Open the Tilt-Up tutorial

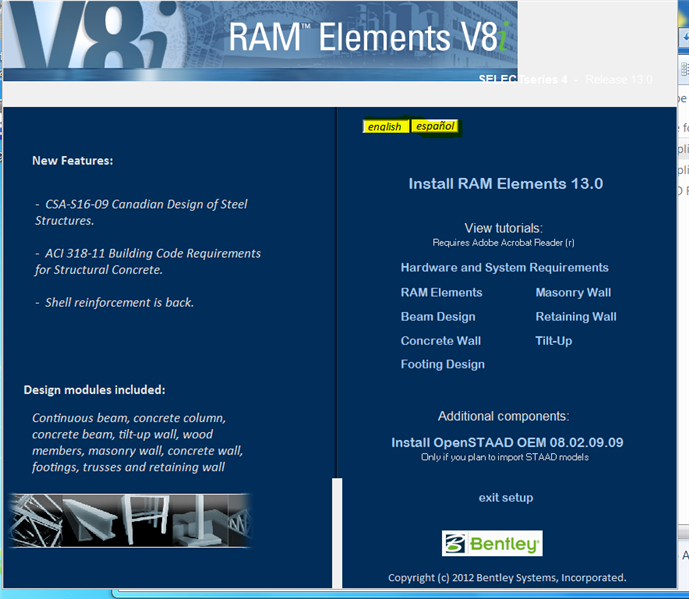pos(554,341)
